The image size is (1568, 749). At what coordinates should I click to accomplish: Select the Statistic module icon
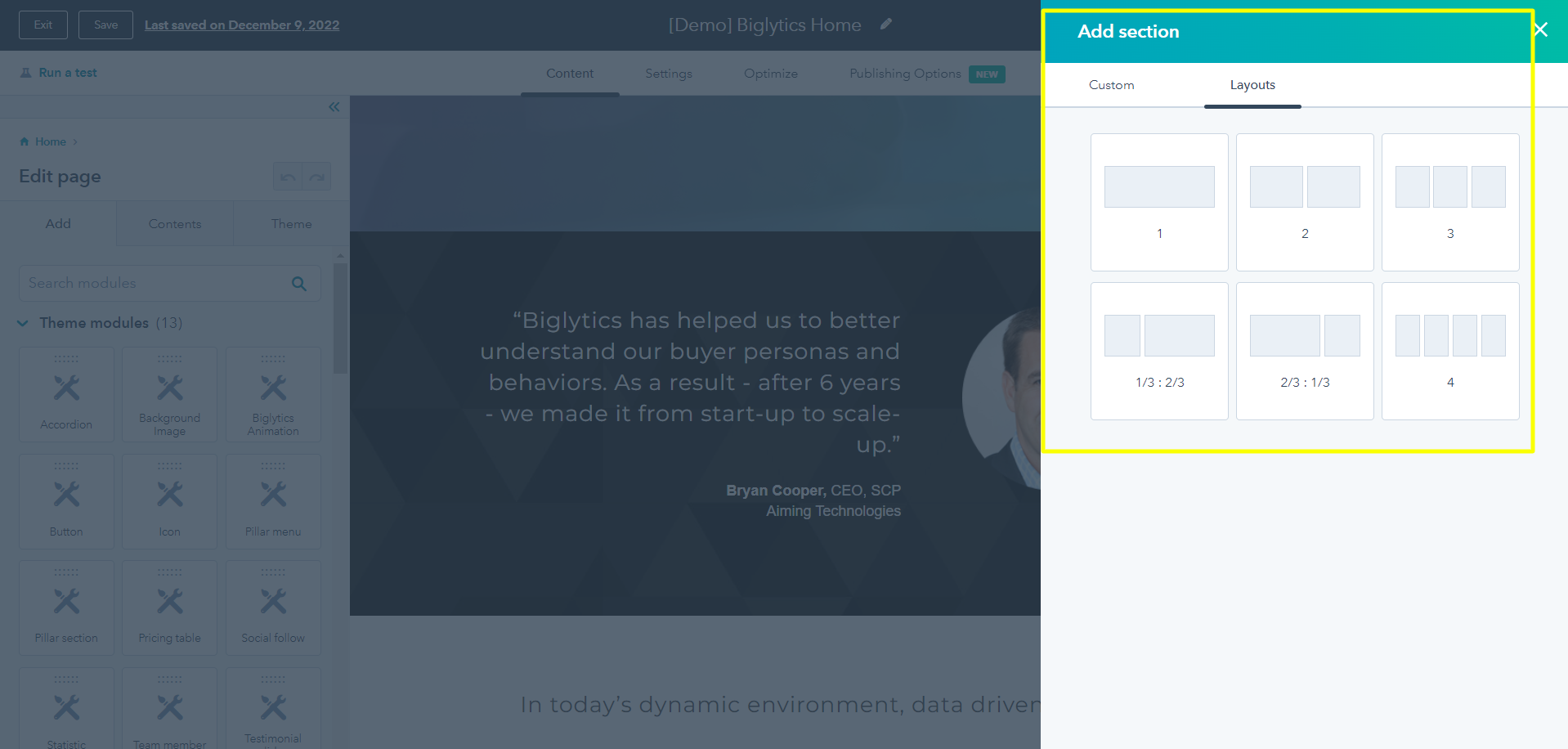click(x=66, y=707)
